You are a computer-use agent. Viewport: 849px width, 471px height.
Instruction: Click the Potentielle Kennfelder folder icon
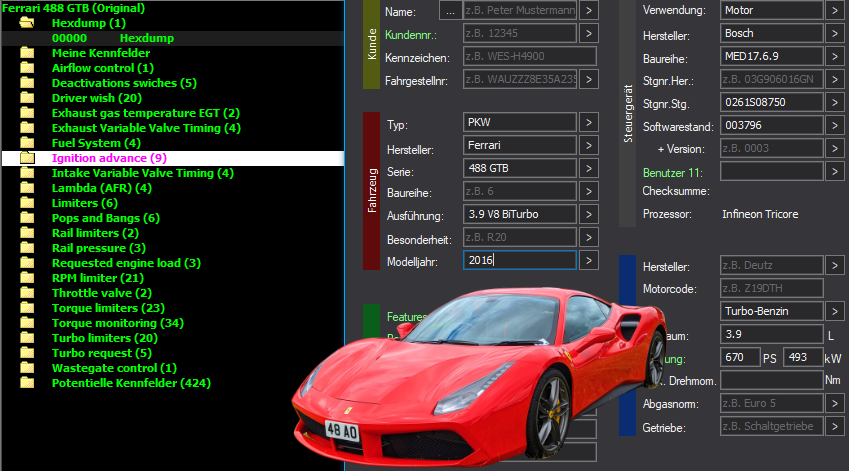click(x=27, y=383)
